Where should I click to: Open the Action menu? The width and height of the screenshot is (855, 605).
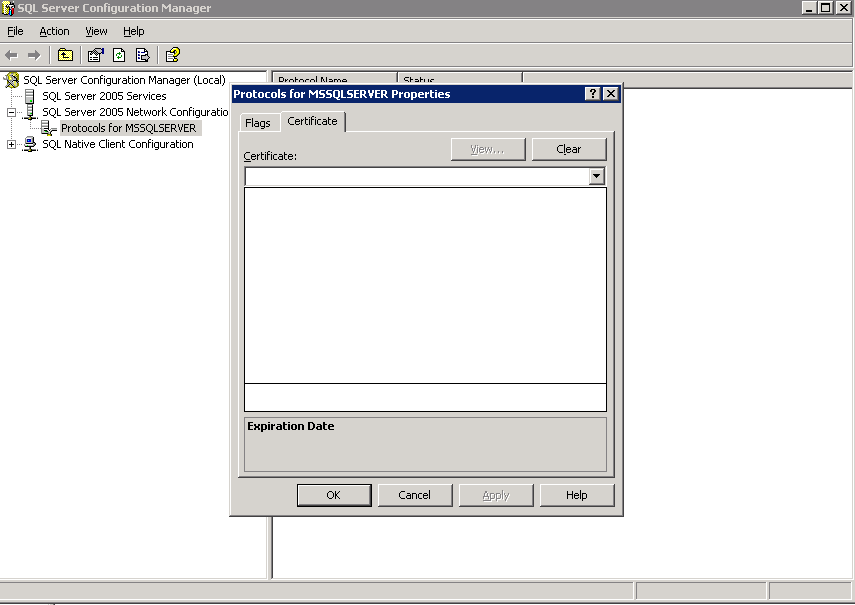(53, 31)
